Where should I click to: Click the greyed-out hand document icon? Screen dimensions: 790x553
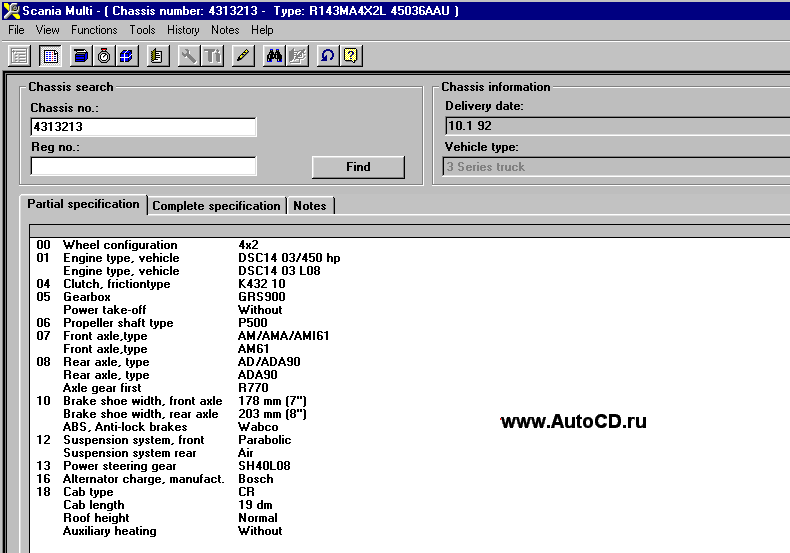click(x=297, y=55)
